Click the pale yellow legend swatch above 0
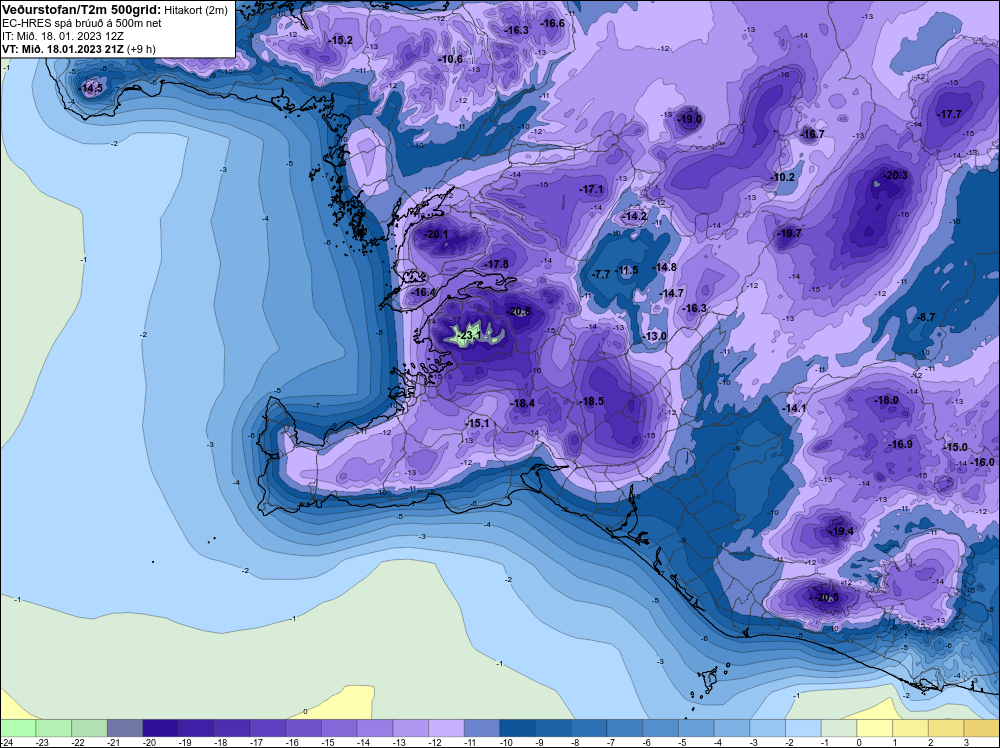This screenshot has height=748, width=1000. pyautogui.click(x=875, y=728)
